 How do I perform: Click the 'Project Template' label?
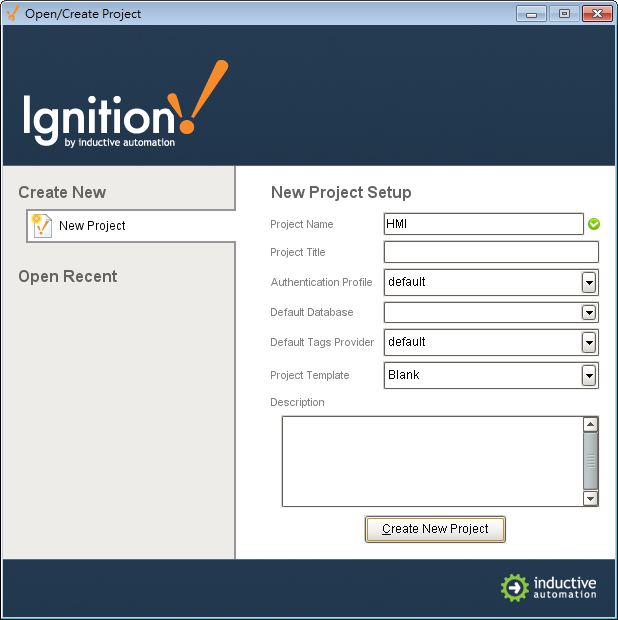310,375
